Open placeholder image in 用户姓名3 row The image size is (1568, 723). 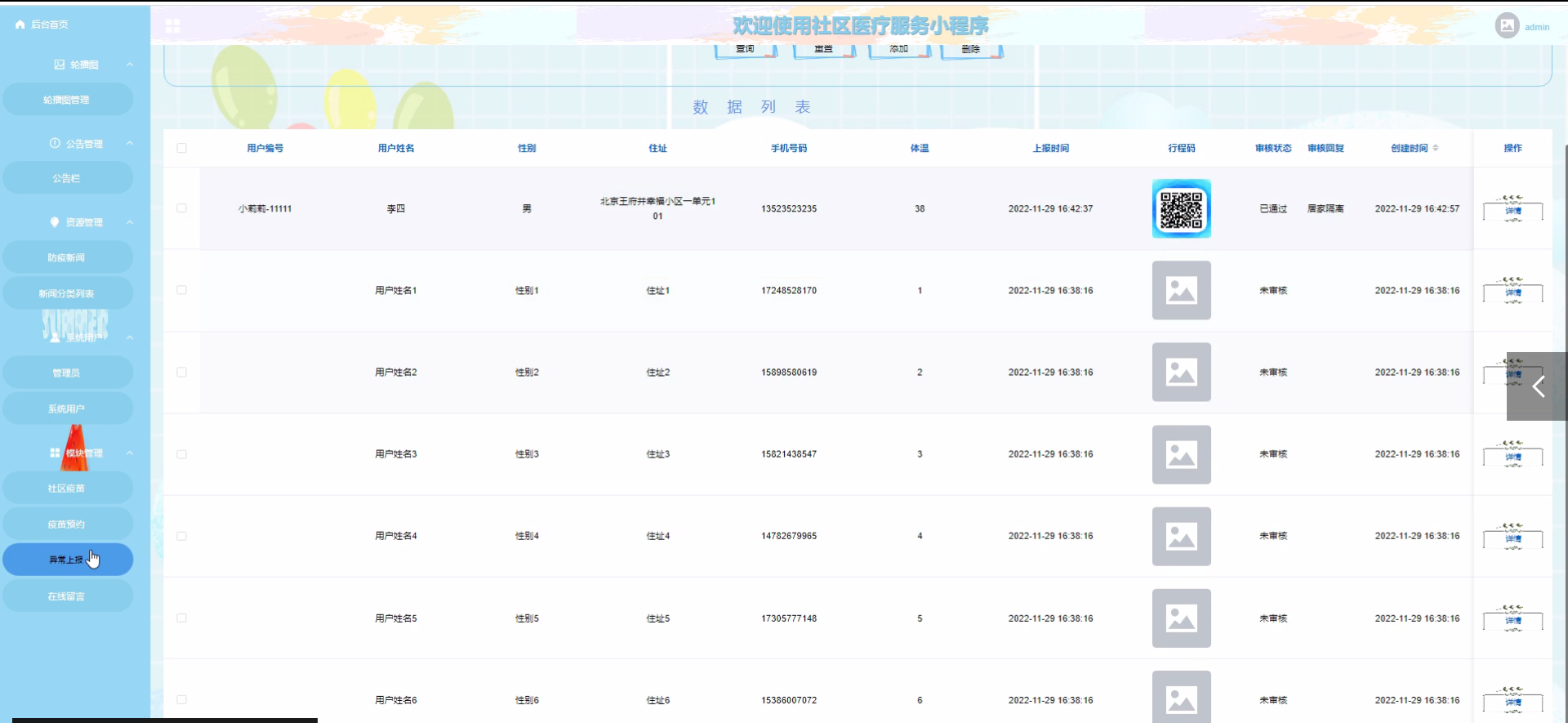point(1181,454)
